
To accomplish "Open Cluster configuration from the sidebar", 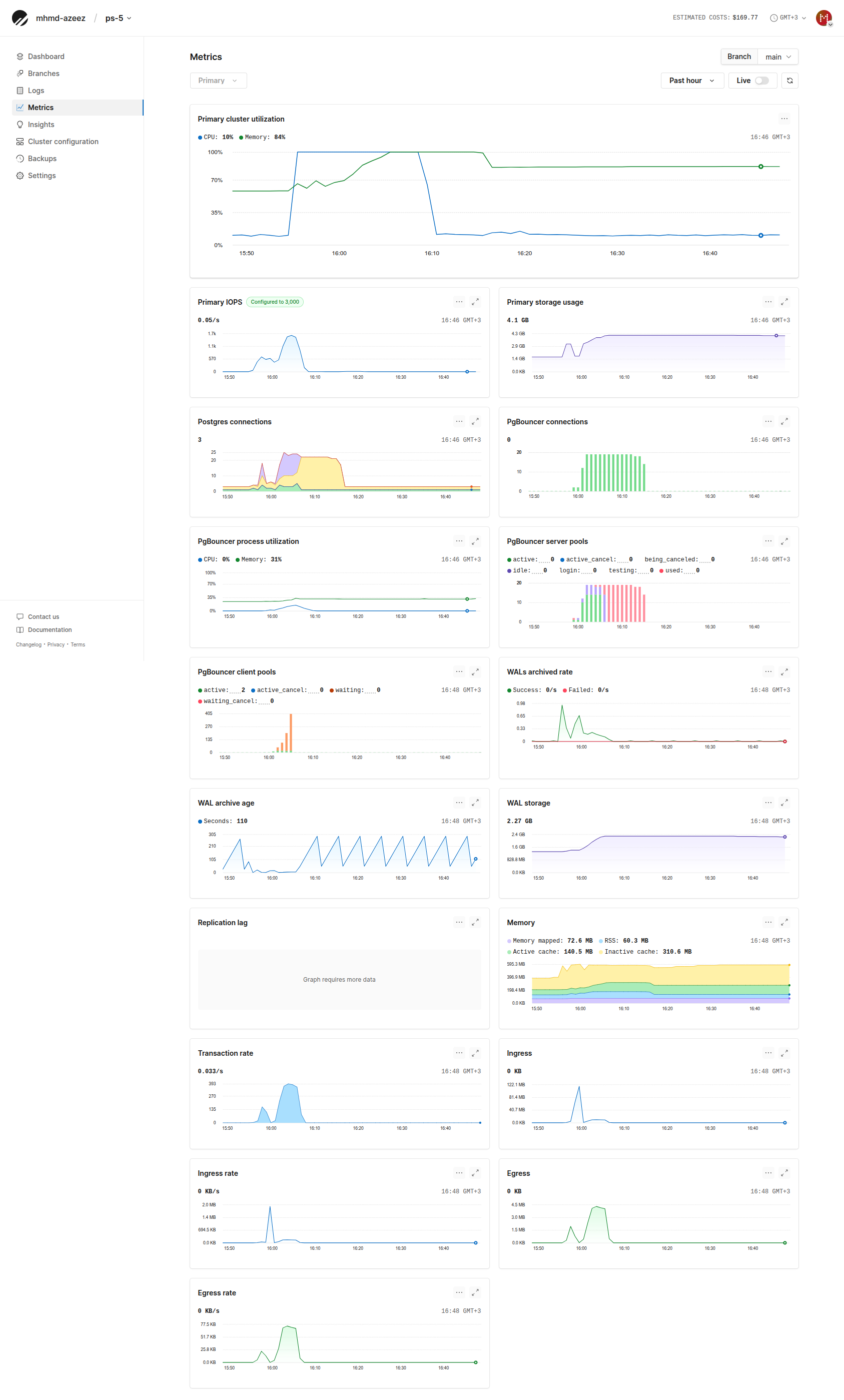I will (x=63, y=141).
